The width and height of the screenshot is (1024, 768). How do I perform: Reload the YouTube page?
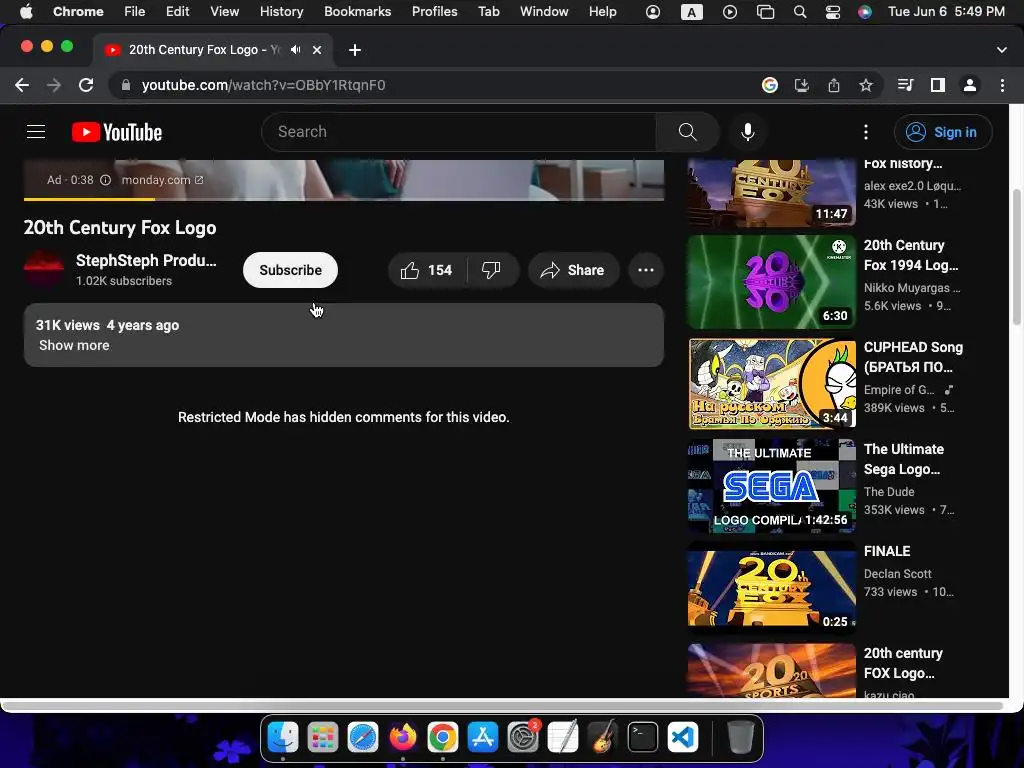coord(86,85)
